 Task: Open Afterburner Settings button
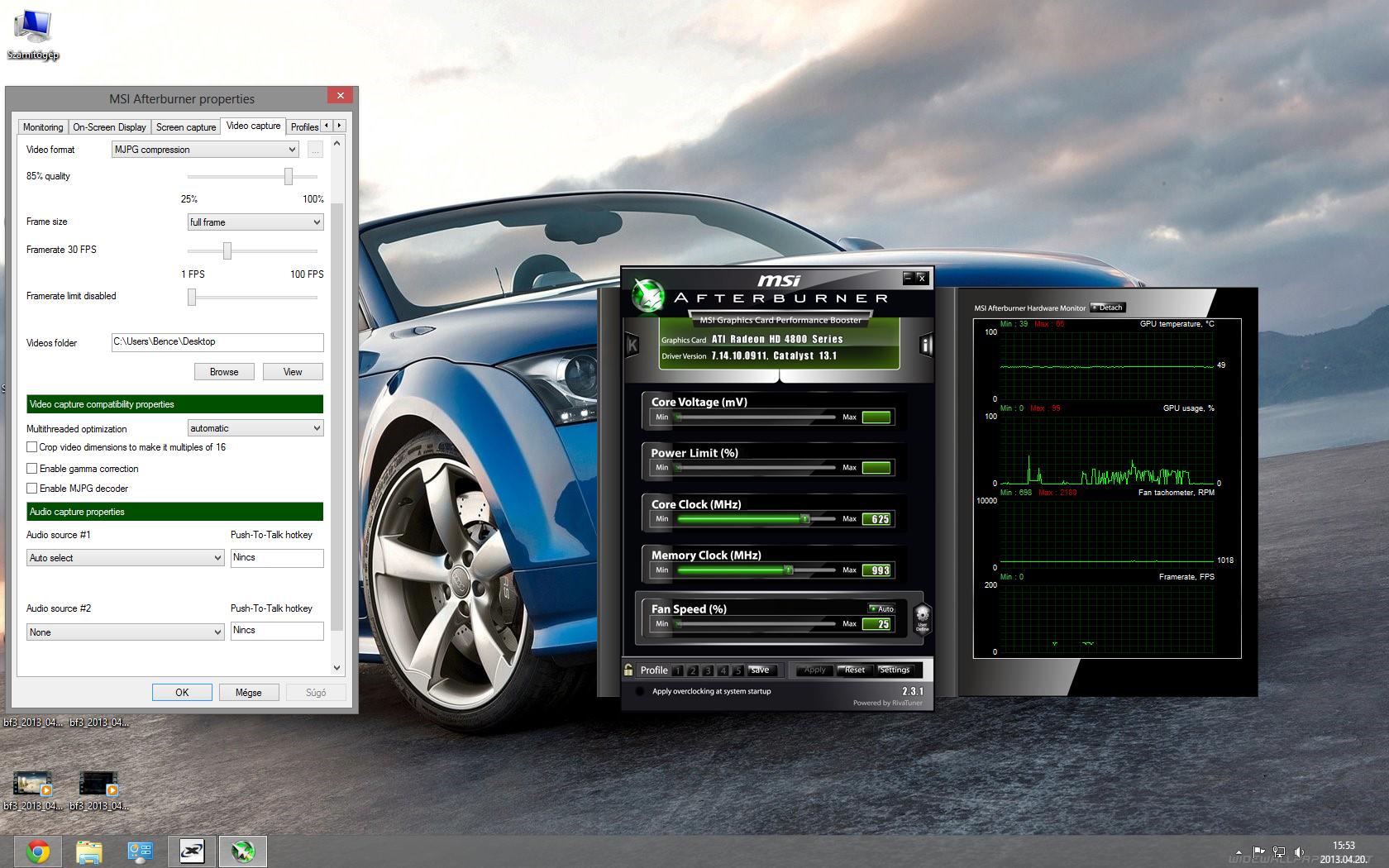895,670
